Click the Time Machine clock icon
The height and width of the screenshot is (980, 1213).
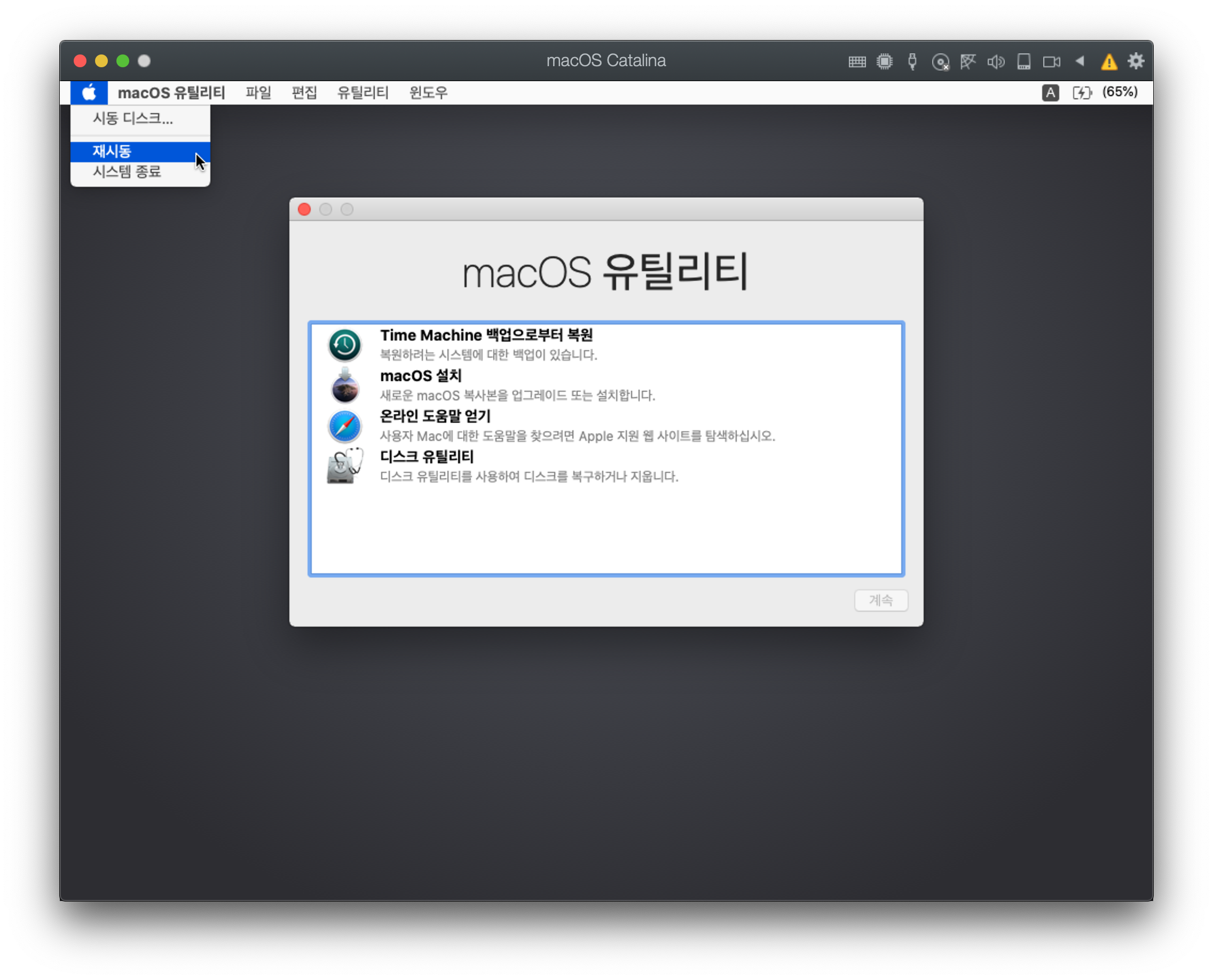pos(344,344)
